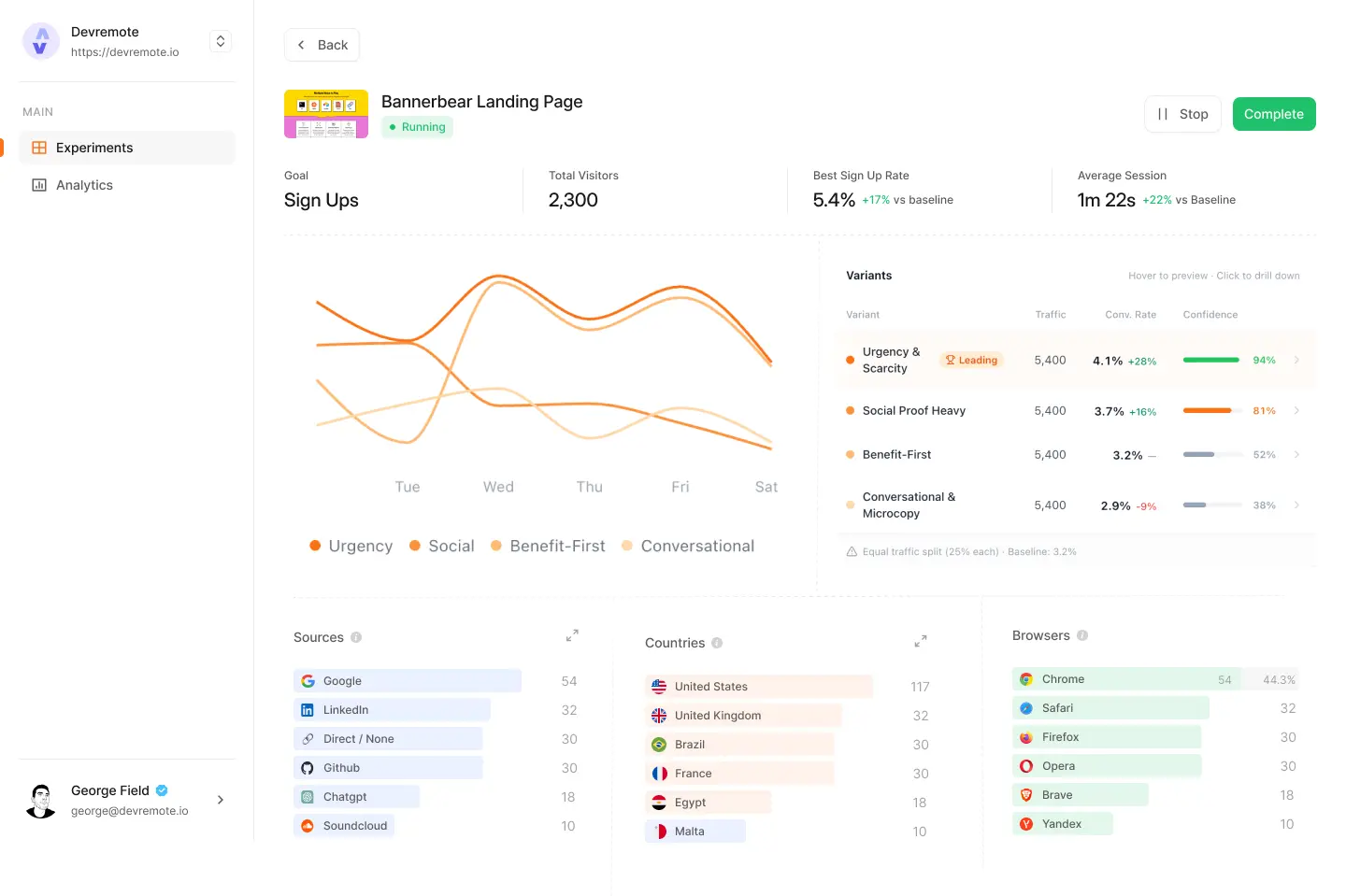Toggle the Social legend series
The width and height of the screenshot is (1346, 896).
442,546
